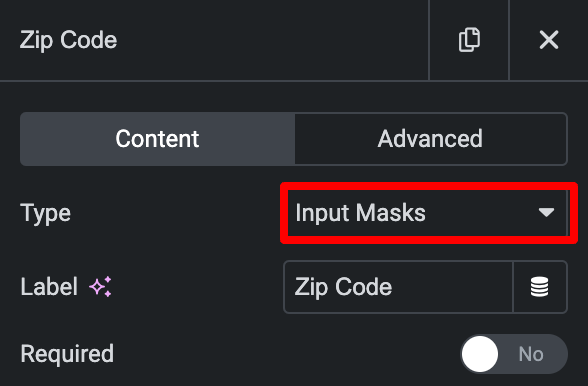Screen dimensions: 588x386
Task: Click the pink stars icon after Label
Action: pos(100,287)
